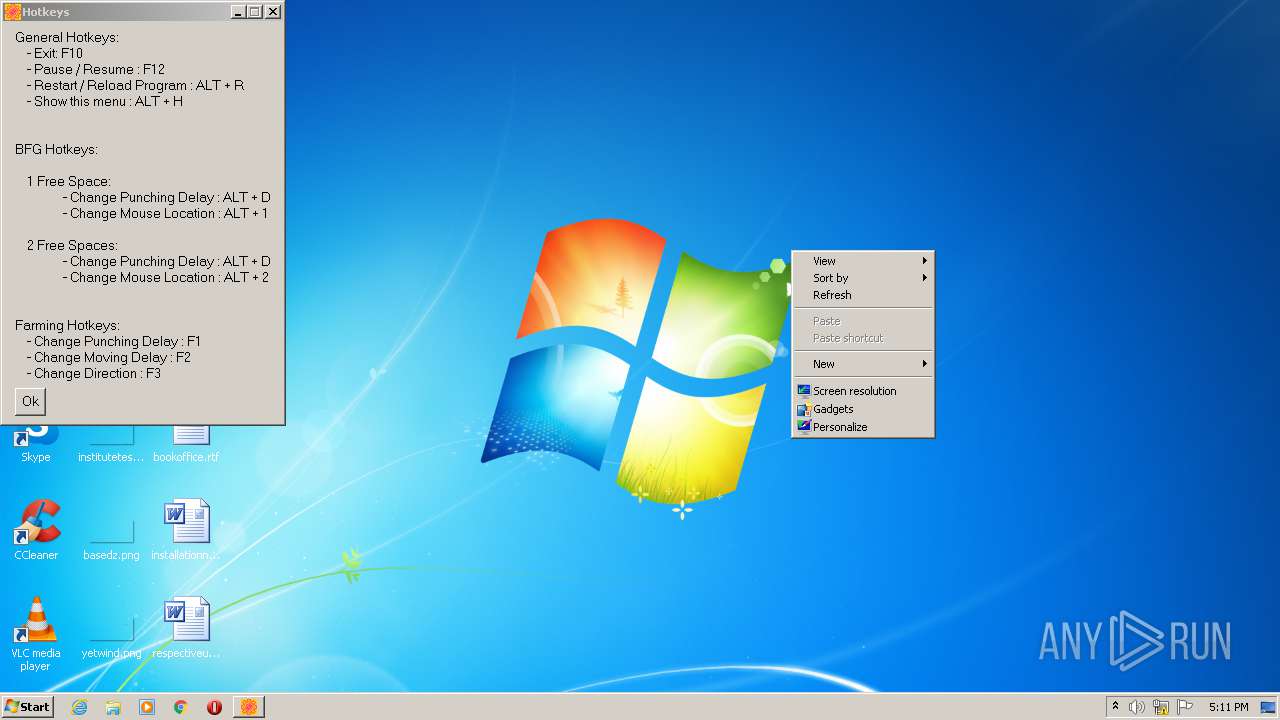Choose Refresh from the context menu
This screenshot has height=720, width=1280.
click(863, 295)
